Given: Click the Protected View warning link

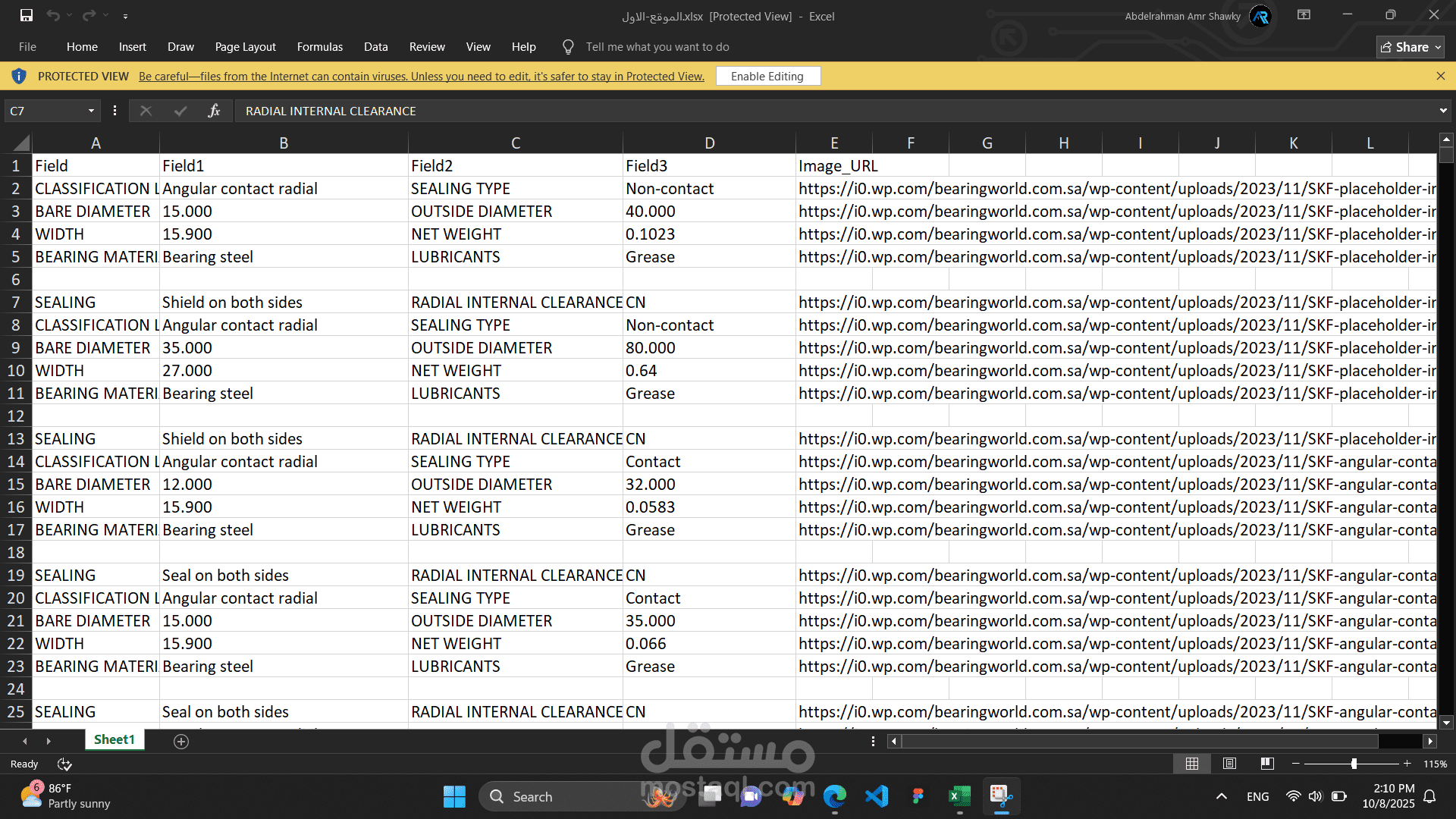Looking at the screenshot, I should tap(421, 76).
